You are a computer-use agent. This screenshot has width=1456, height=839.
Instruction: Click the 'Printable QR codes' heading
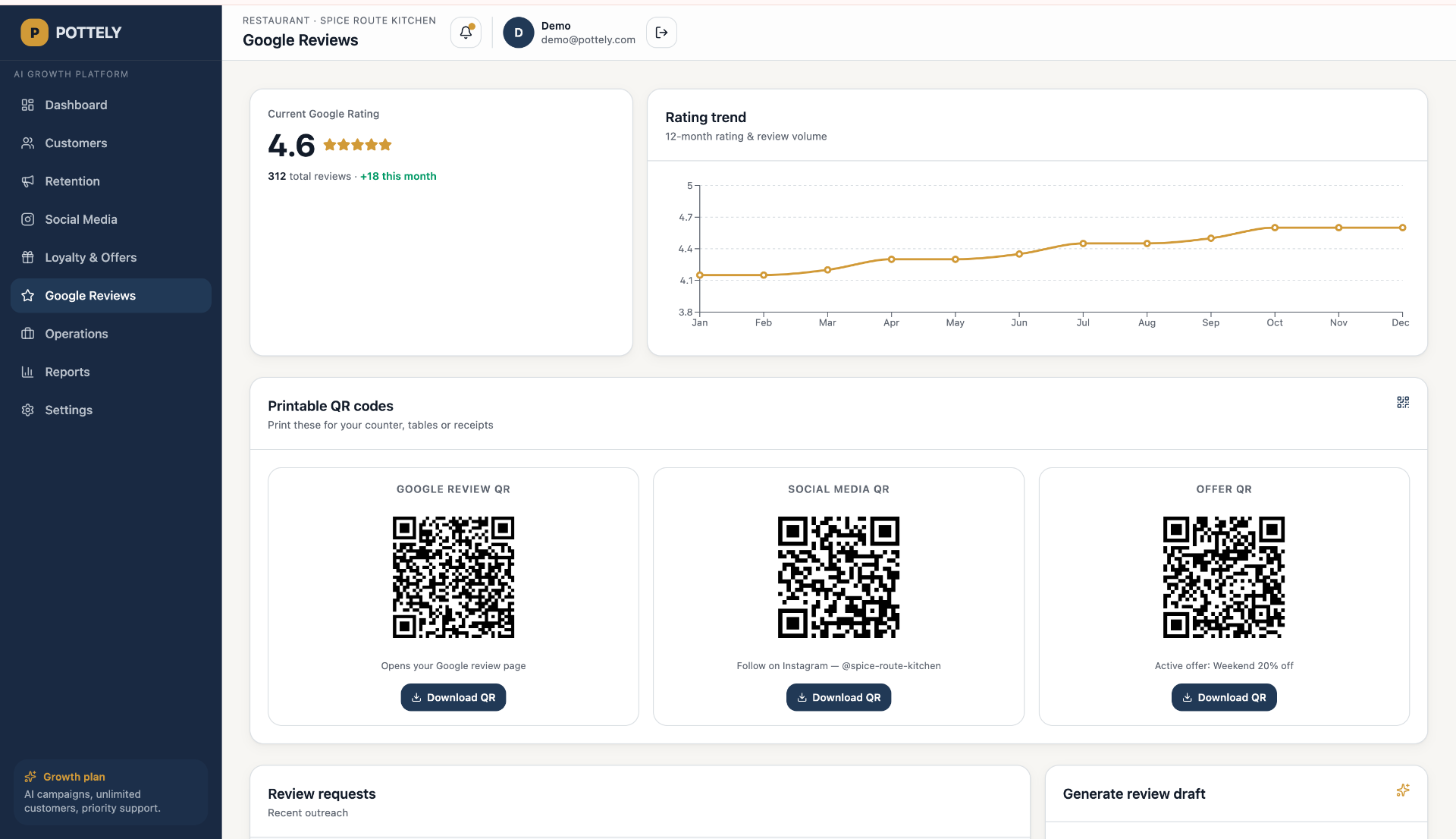tap(331, 406)
